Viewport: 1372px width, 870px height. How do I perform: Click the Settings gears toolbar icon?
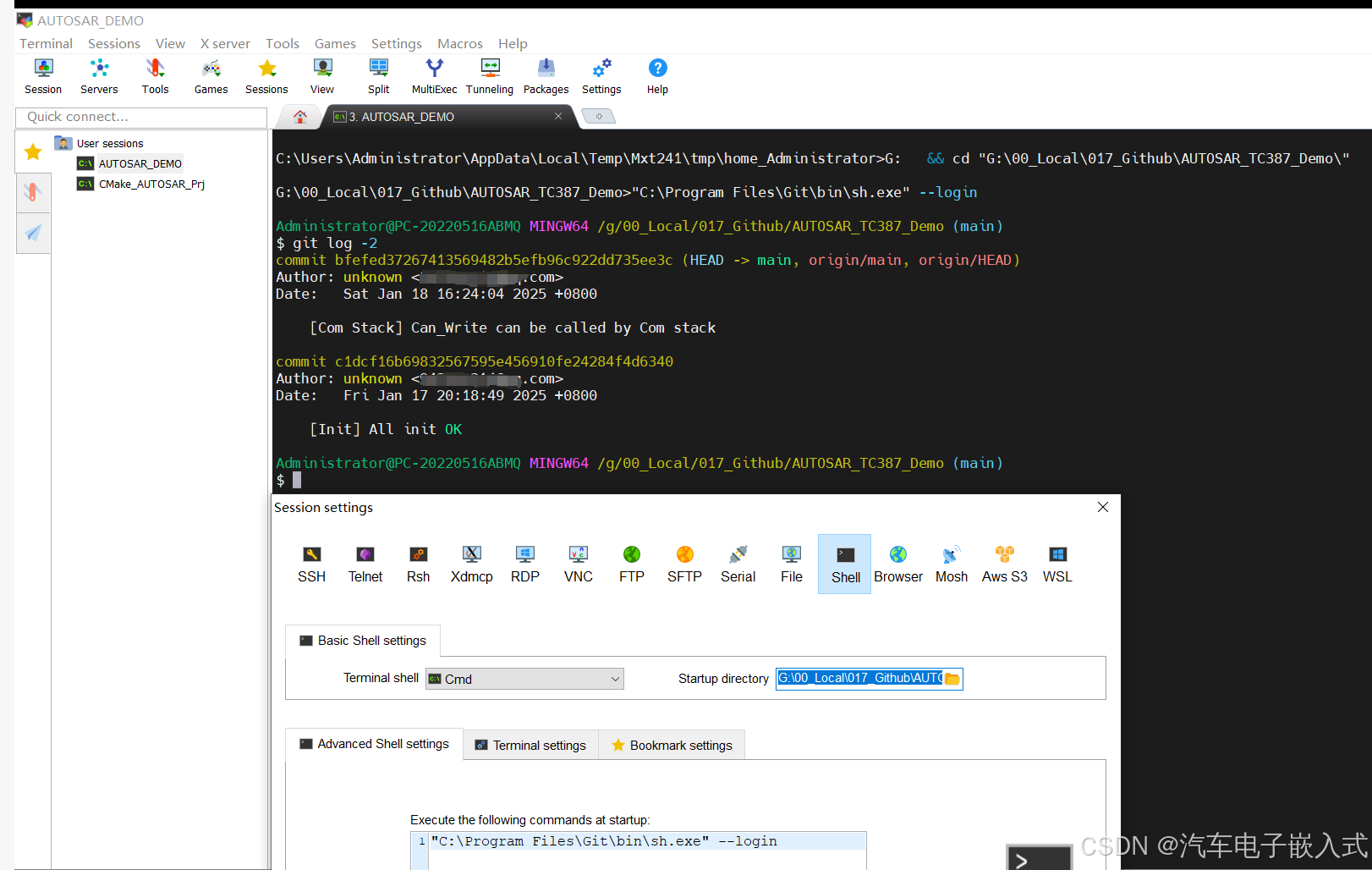[x=601, y=76]
